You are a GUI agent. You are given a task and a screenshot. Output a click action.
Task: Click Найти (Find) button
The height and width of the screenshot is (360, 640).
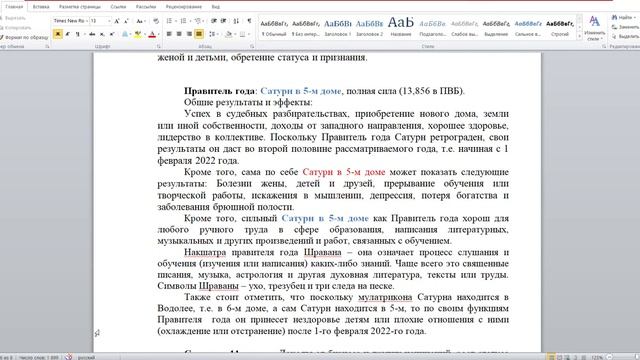coord(623,18)
